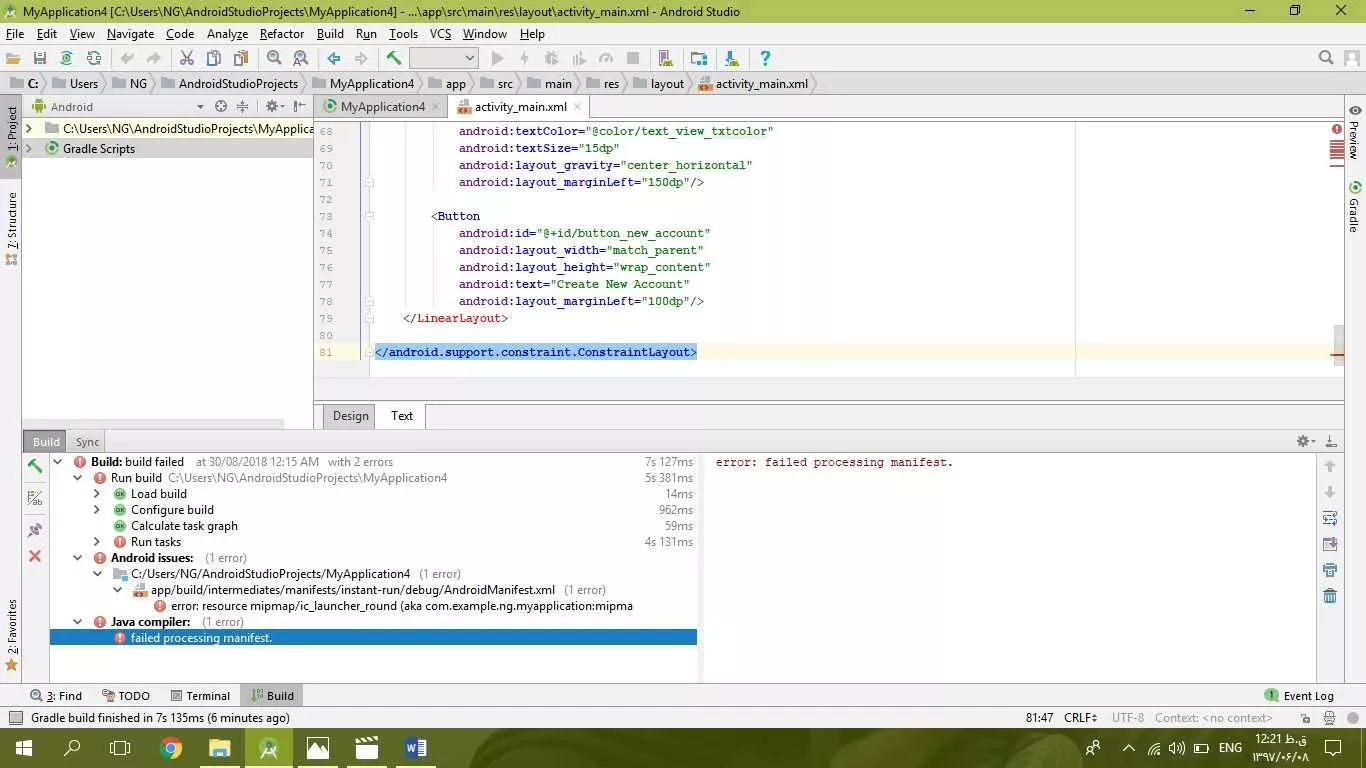1366x768 pixels.
Task: Open Word from the Windows taskbar
Action: pos(416,748)
